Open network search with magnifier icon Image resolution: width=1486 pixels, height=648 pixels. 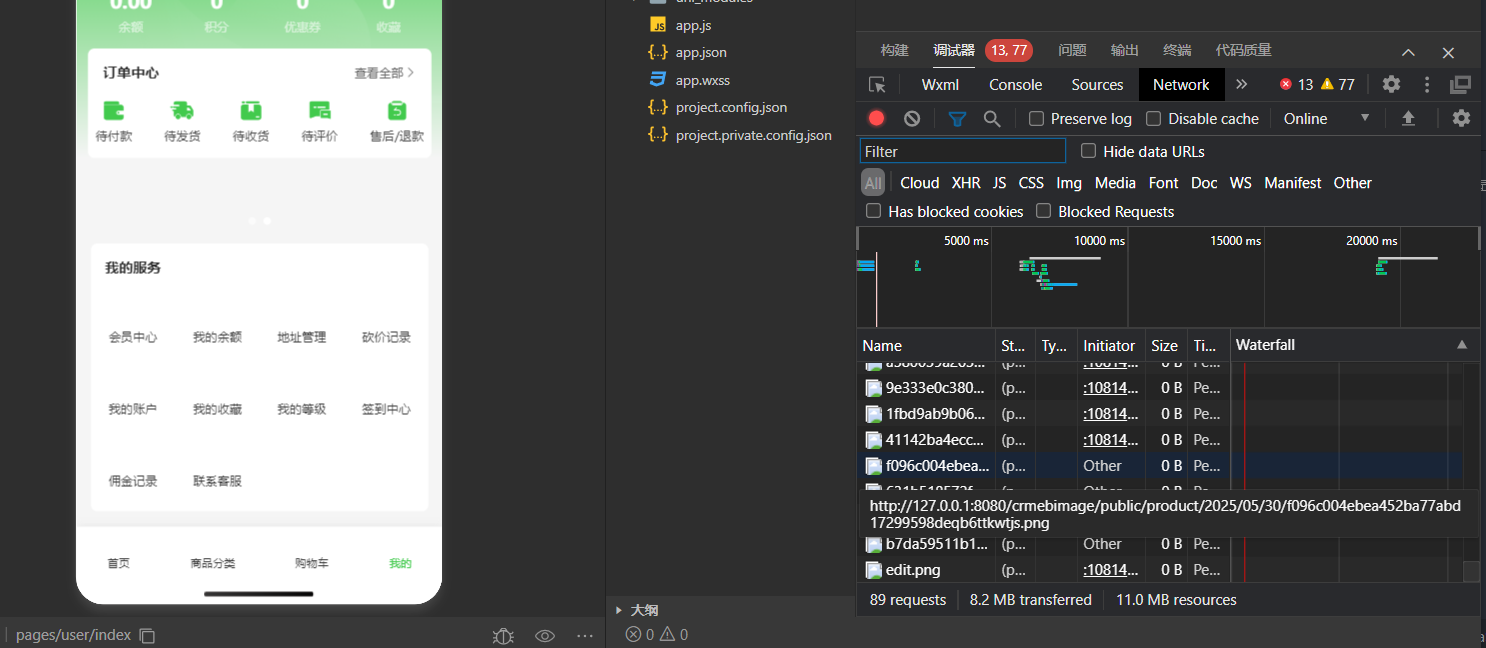point(992,118)
